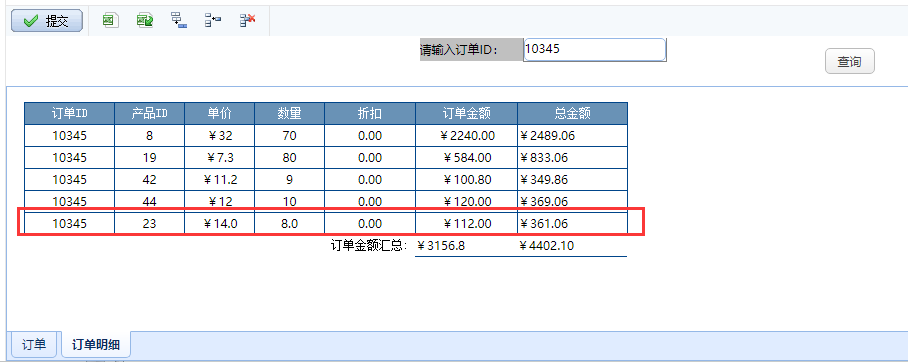Click the insert row icon
The height and width of the screenshot is (362, 908).
point(213,21)
